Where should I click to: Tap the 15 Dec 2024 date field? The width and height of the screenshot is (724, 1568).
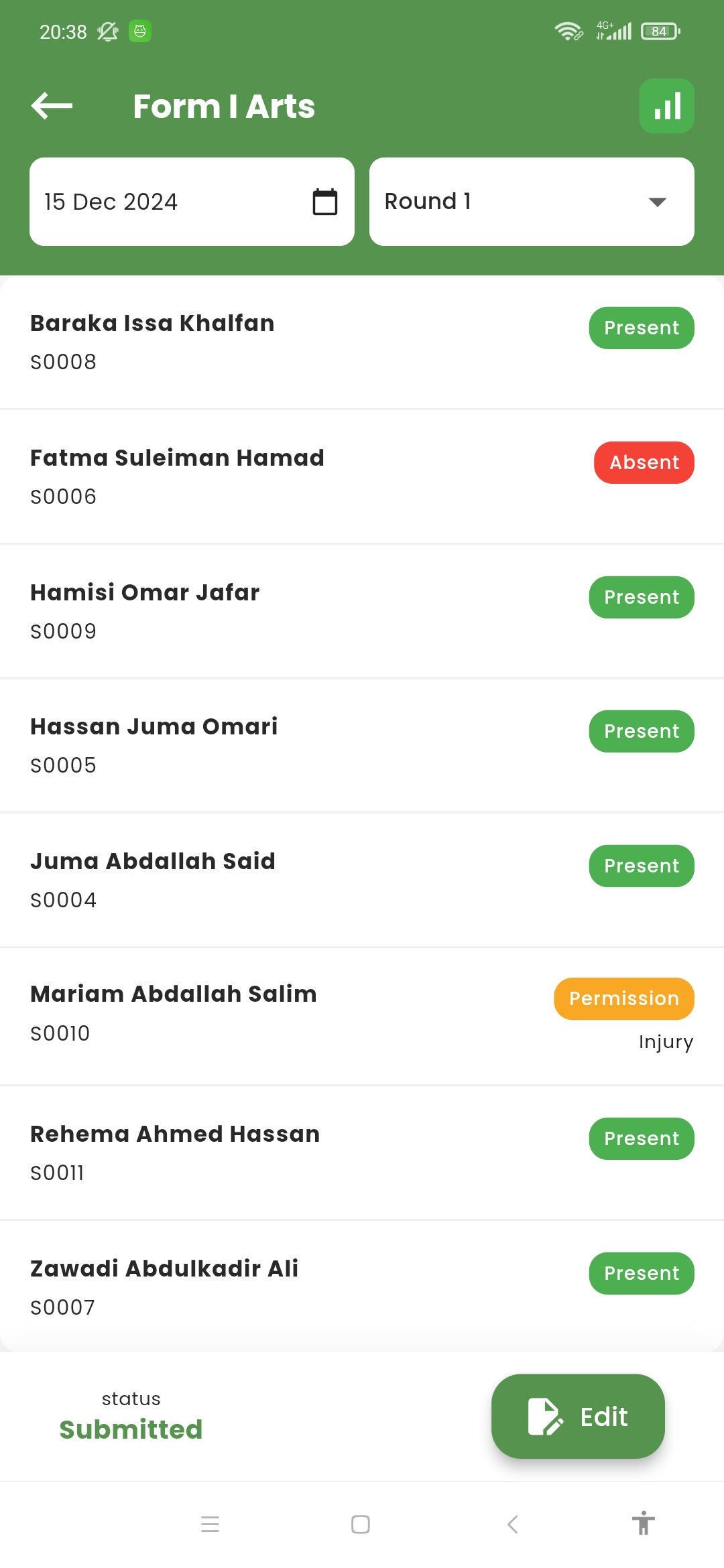click(x=168, y=202)
